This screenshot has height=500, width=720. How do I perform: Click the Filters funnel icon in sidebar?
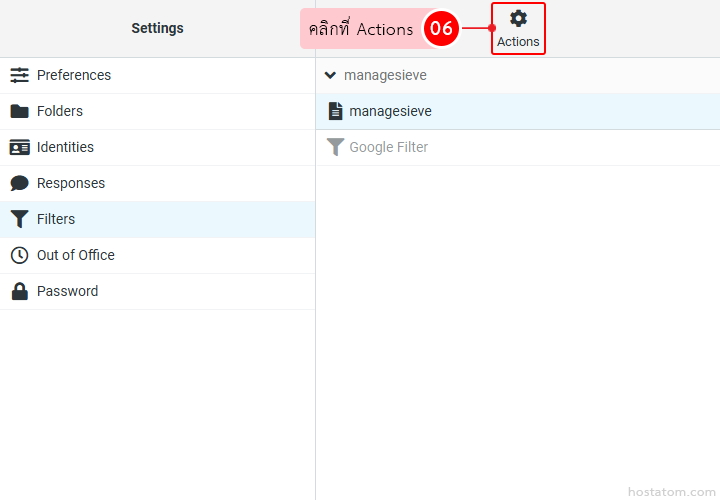(19, 219)
